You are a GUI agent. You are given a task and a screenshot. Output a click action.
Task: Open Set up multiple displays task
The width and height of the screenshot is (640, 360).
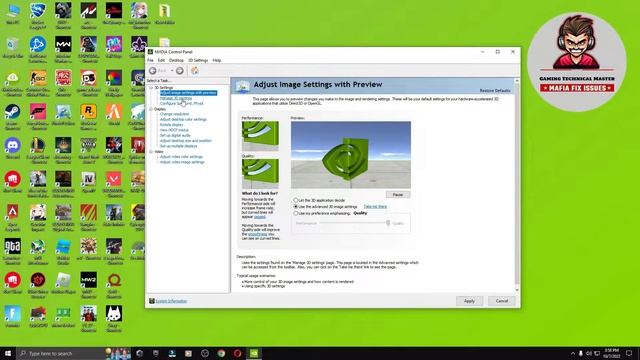(x=178, y=146)
